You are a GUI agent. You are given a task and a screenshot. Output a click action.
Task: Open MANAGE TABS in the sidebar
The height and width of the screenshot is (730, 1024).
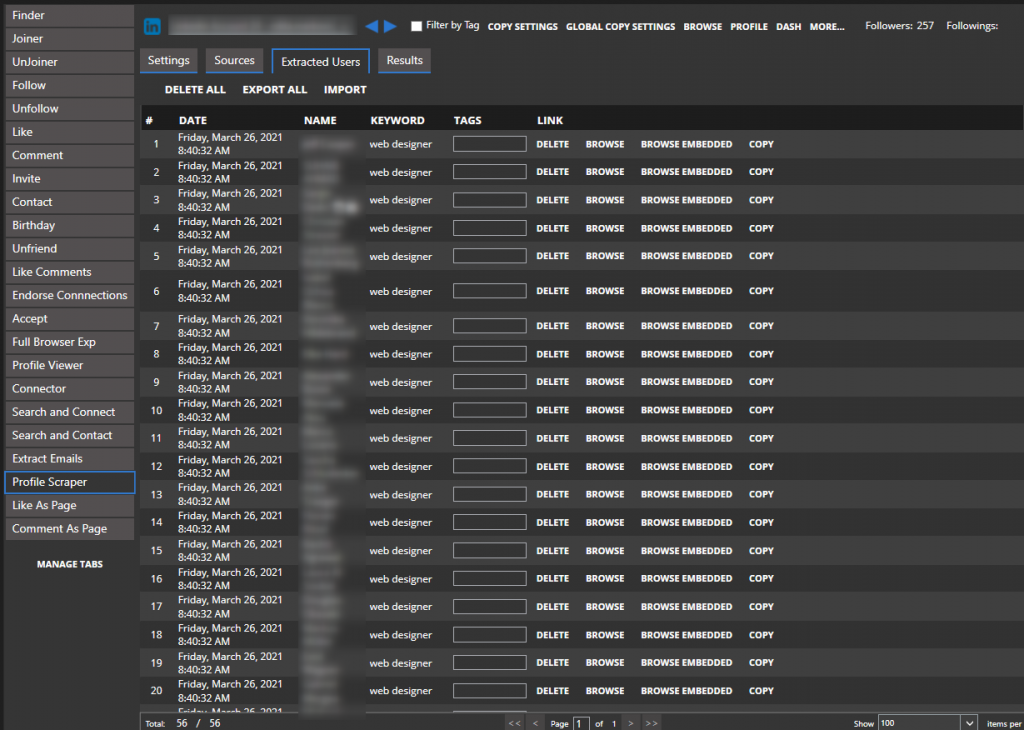(69, 564)
